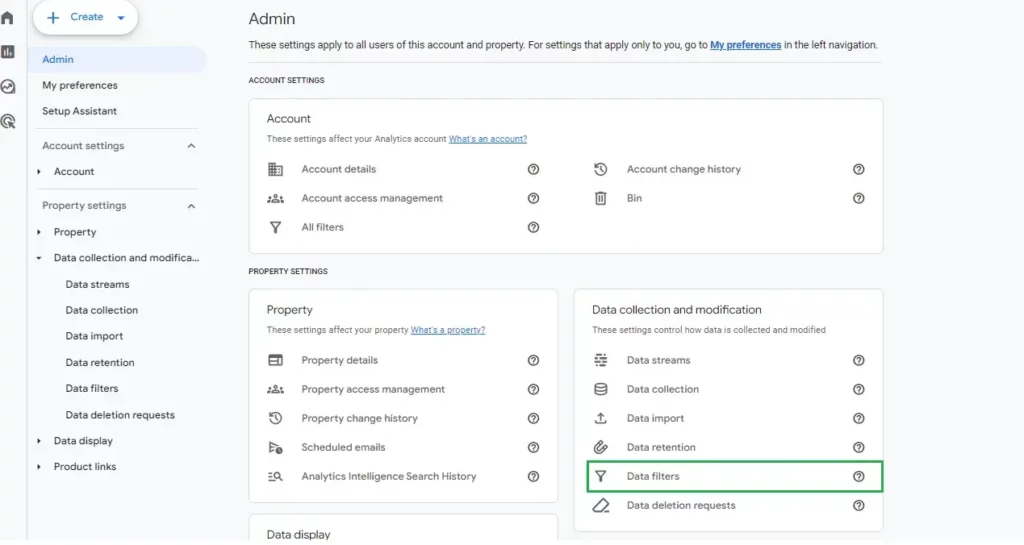Viewport: 1024px width, 545px height.
Task: Select Setup Assistant in the sidebar
Action: 80,111
